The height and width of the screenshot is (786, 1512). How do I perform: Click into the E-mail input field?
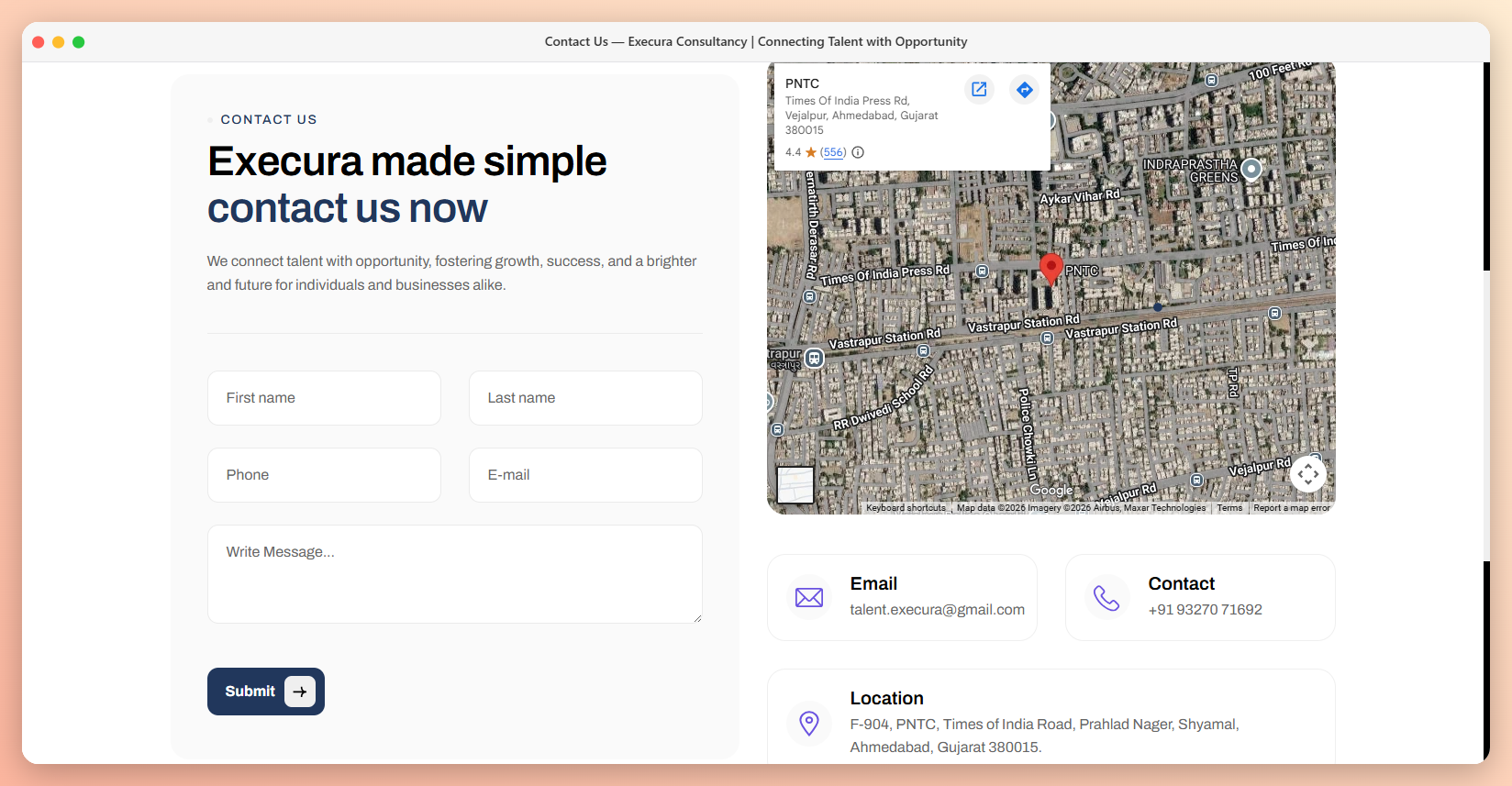tap(585, 475)
